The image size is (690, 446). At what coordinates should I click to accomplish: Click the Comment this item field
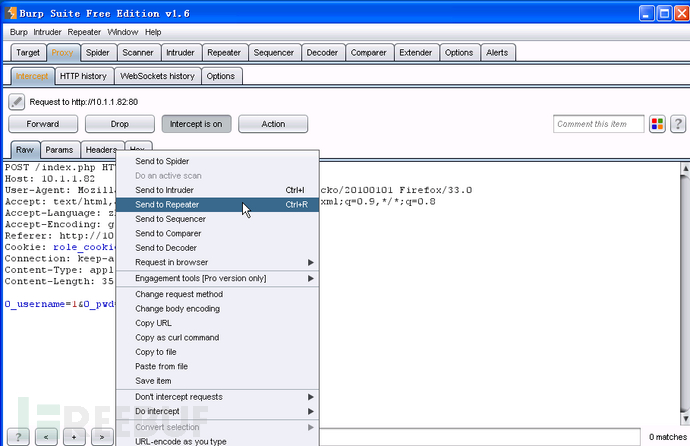pyautogui.click(x=598, y=124)
